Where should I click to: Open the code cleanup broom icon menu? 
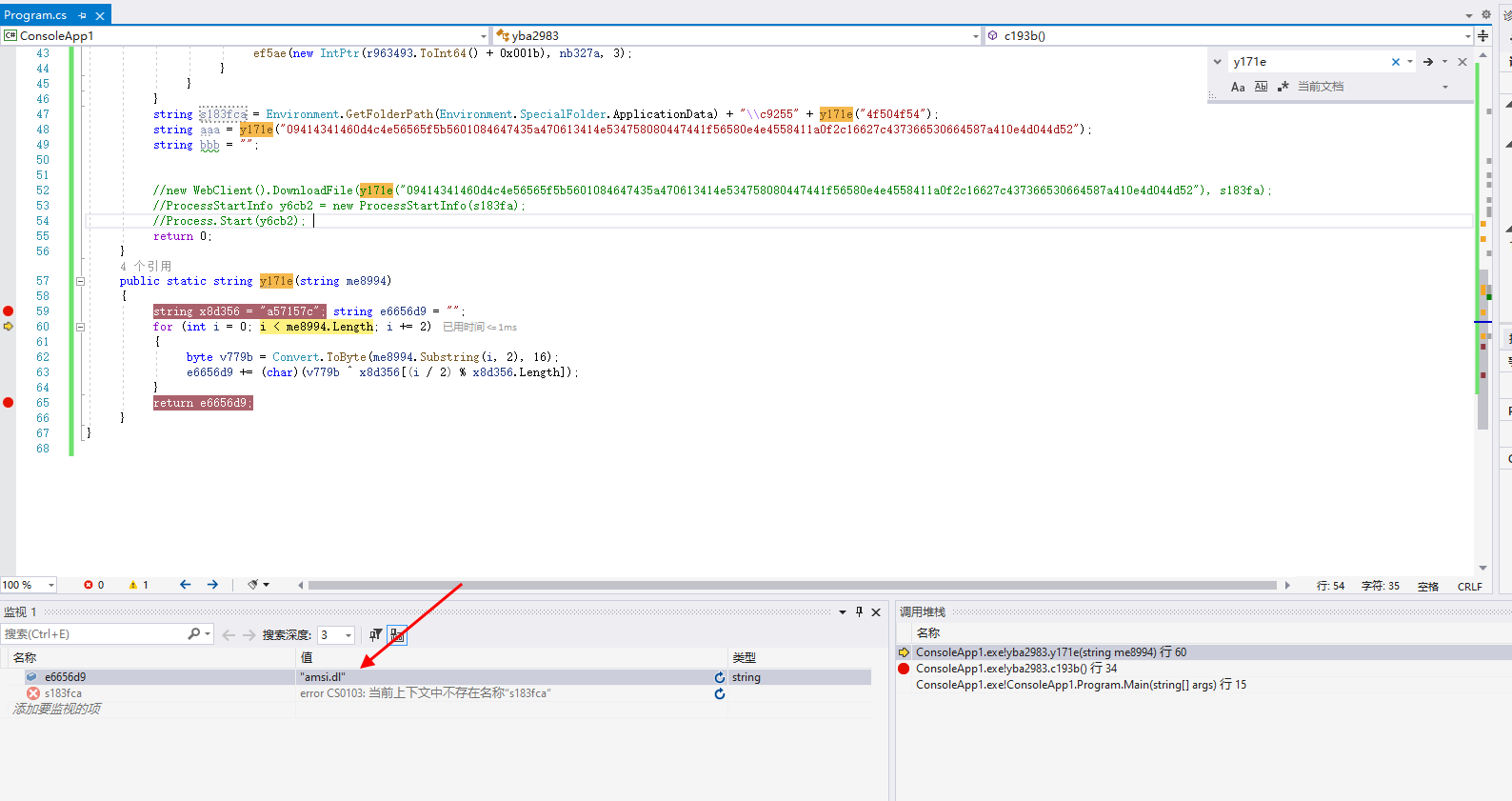258,585
